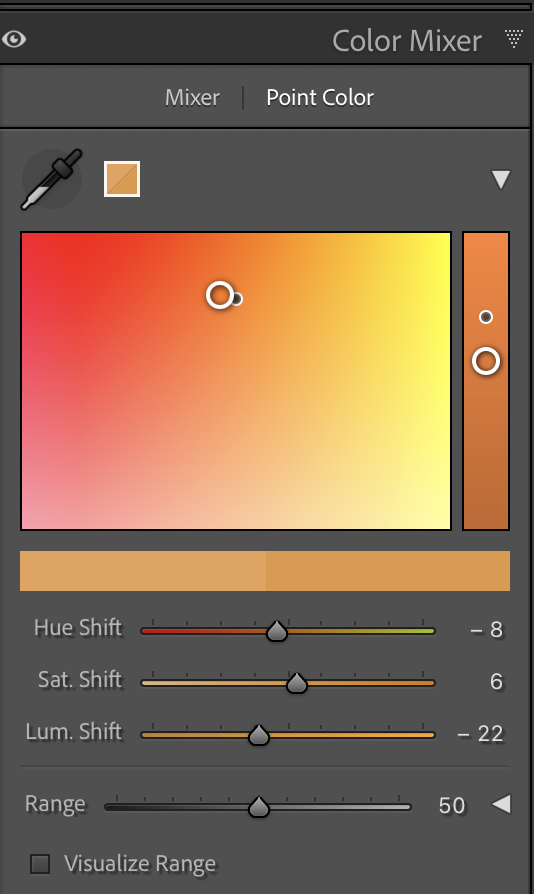Expand the Range options arrow
The height and width of the screenshot is (894, 534).
502,804
